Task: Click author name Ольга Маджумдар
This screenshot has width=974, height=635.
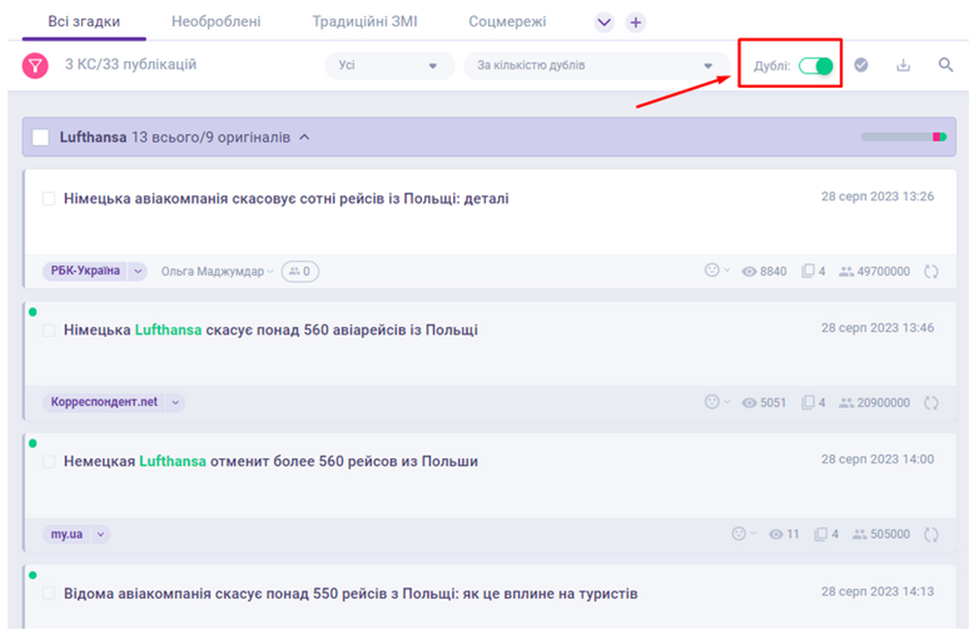Action: tap(212, 271)
